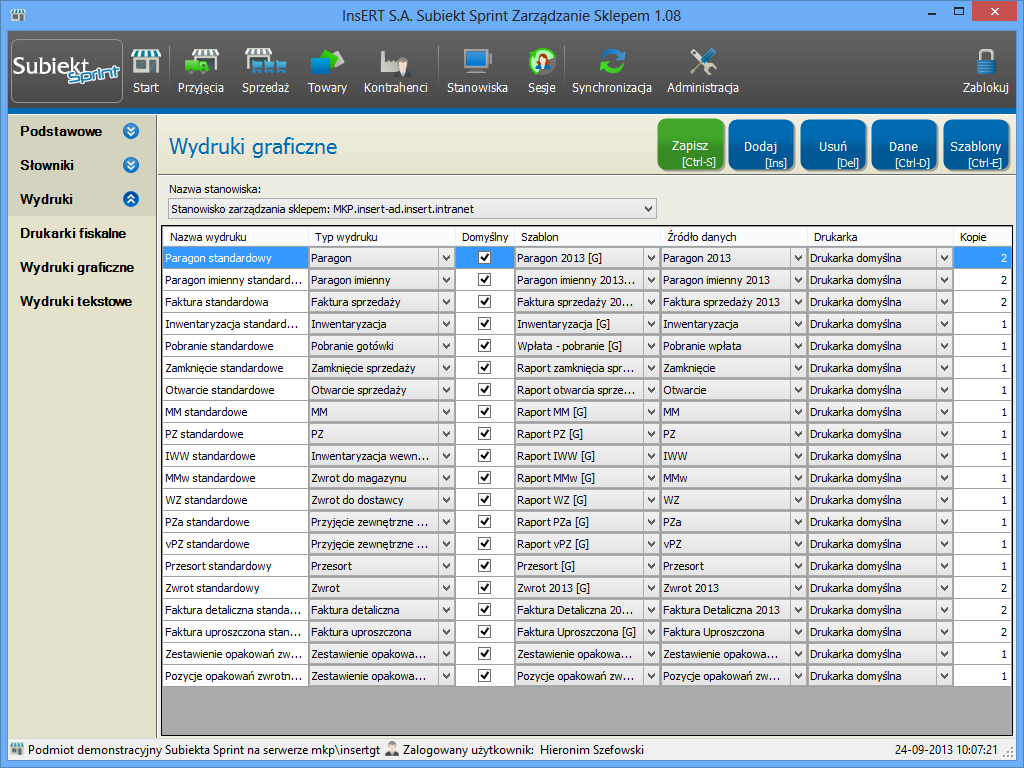Open Szablony templates button

[976, 145]
